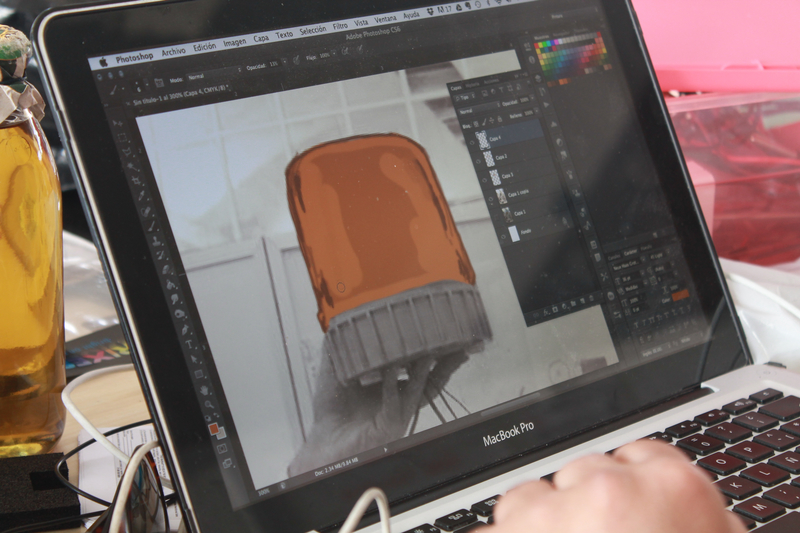Toggle Quick Mask mode icon

pyautogui.click(x=222, y=448)
